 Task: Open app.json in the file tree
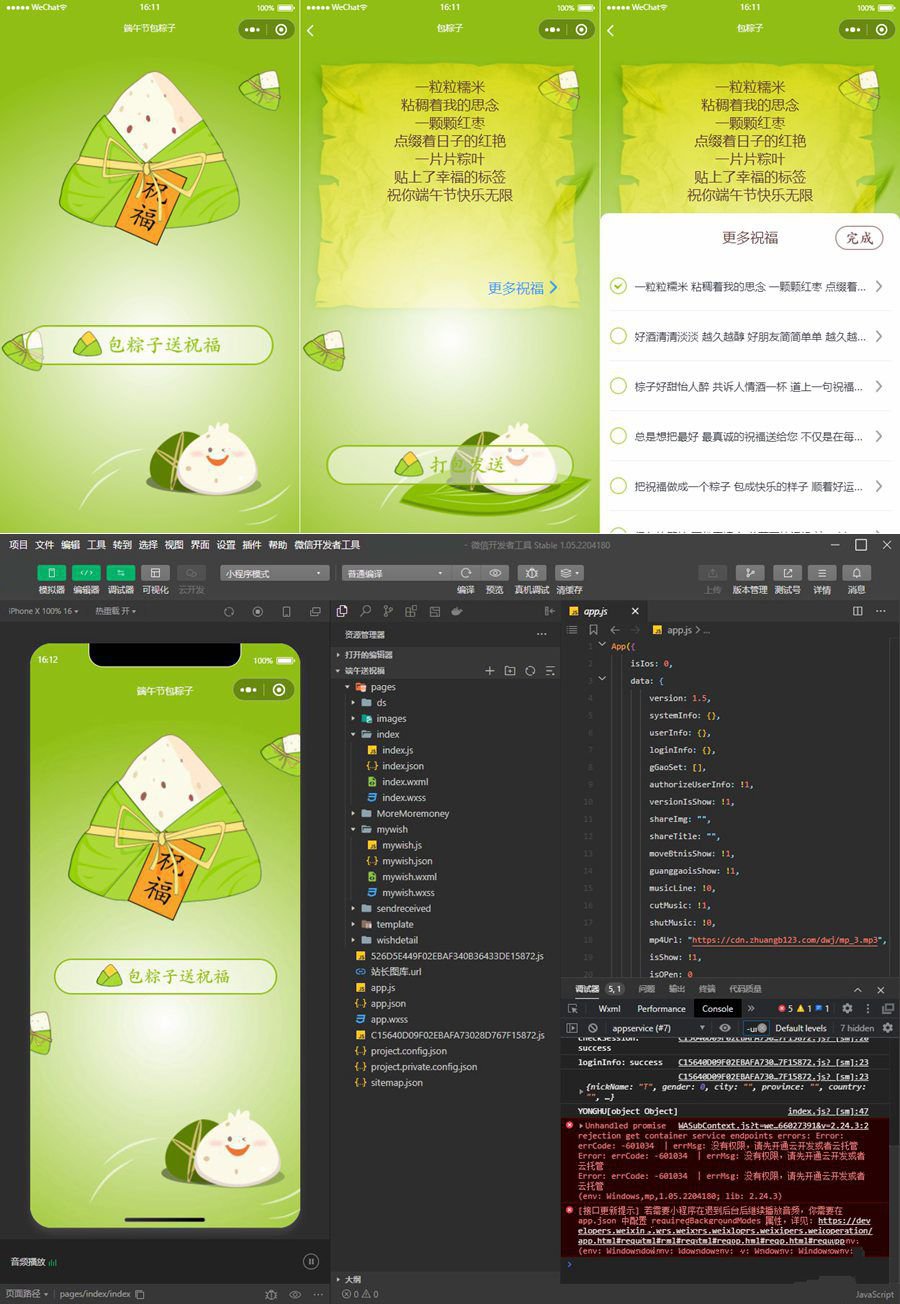pos(388,1003)
